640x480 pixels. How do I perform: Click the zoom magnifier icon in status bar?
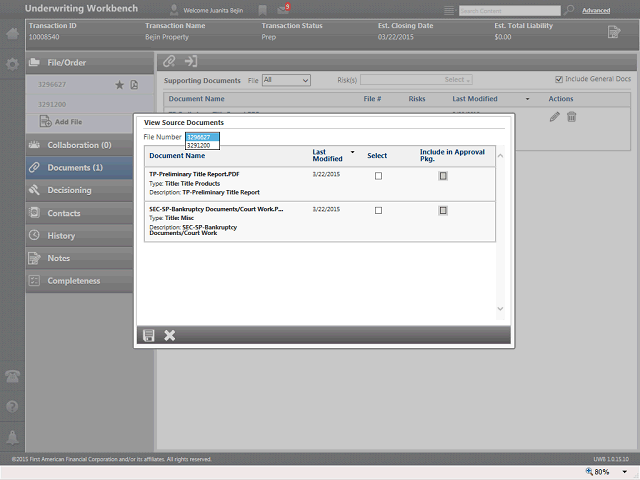(x=589, y=471)
